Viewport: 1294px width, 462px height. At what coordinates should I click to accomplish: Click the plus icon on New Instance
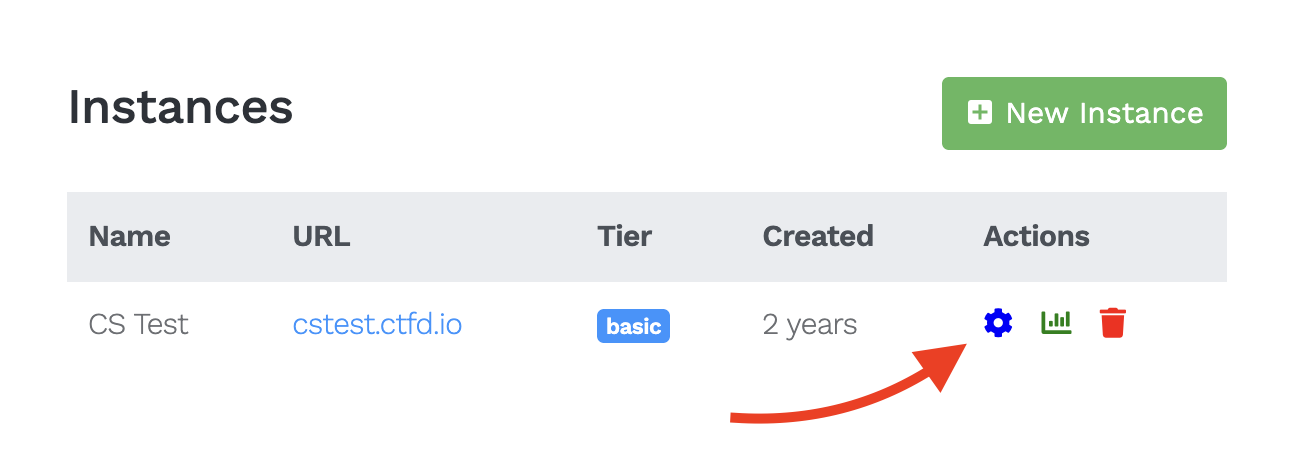pyautogui.click(x=980, y=113)
